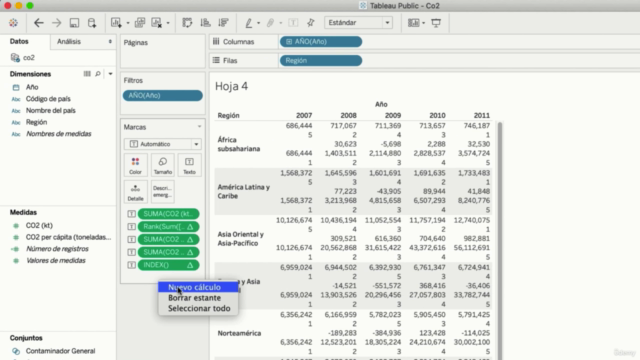Viewport: 640px width, 360px height.
Task: Expand the Marcas card dropdown arrow
Action: [x=199, y=127]
